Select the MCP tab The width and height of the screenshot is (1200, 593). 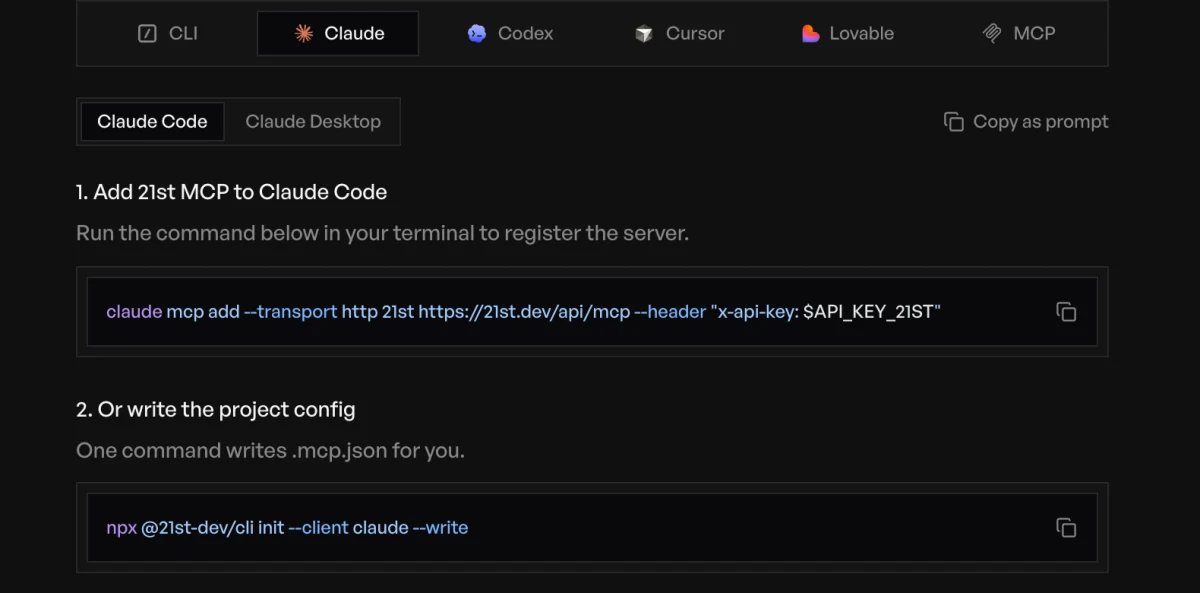click(1019, 33)
